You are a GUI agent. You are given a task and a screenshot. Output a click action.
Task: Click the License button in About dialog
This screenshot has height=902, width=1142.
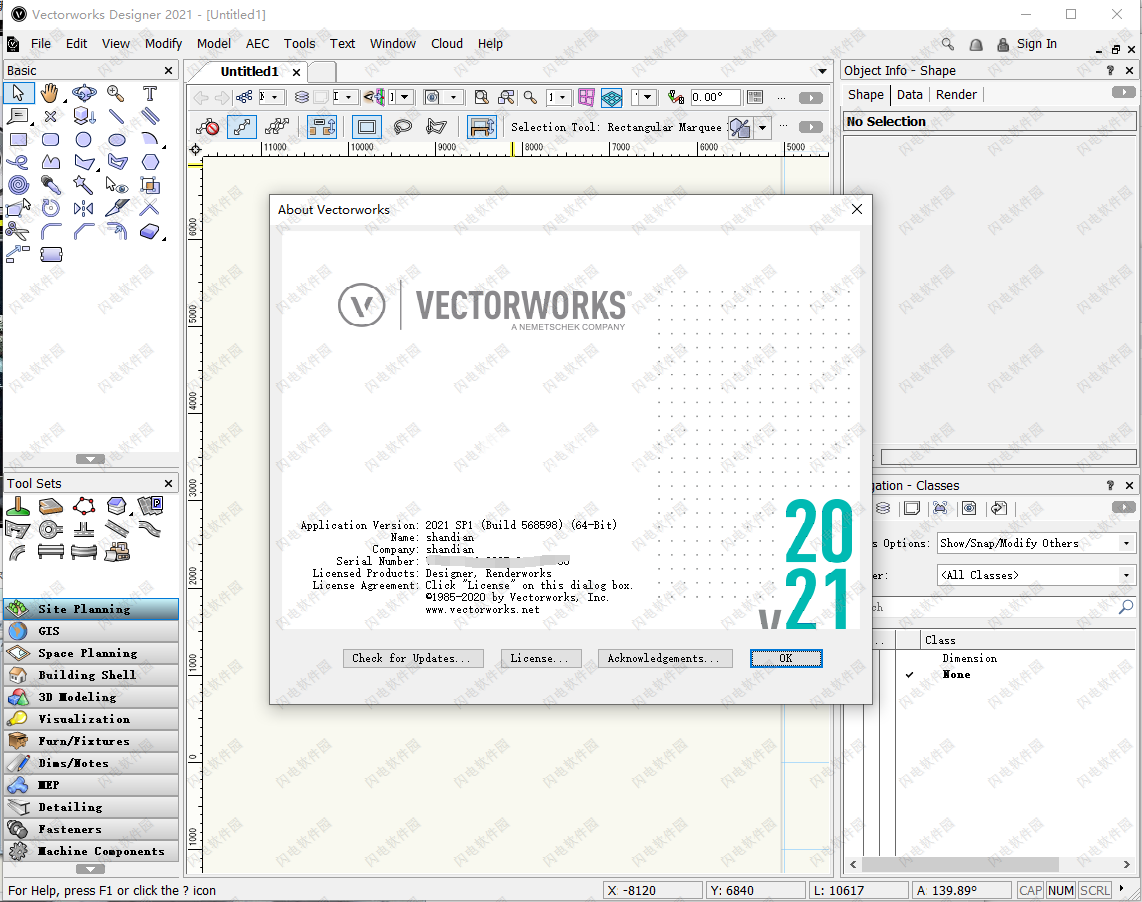click(540, 658)
